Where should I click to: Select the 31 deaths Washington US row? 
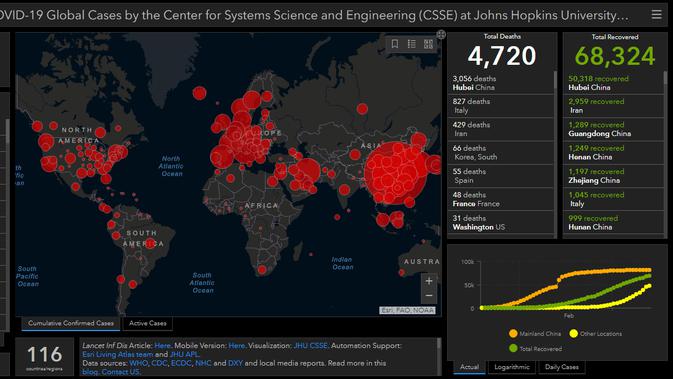(500, 223)
